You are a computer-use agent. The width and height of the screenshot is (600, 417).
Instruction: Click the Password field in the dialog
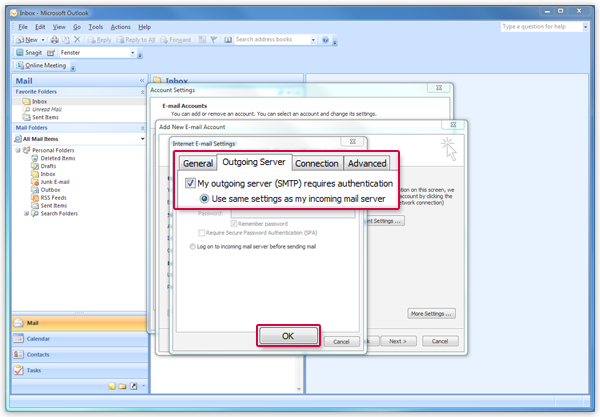click(293, 213)
